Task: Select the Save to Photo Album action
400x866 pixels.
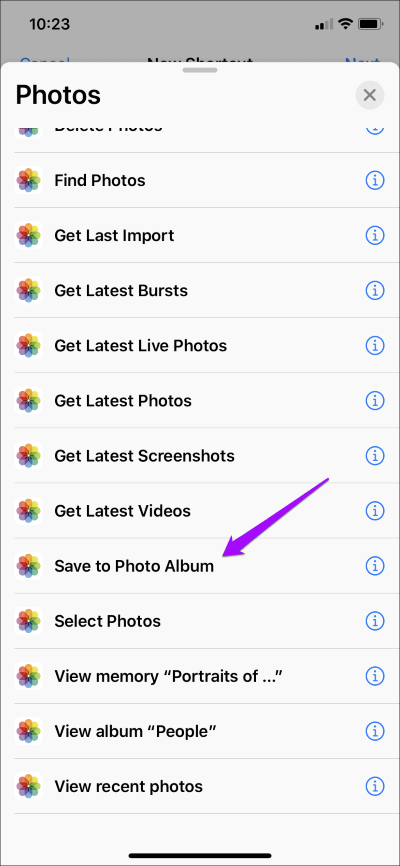Action: 200,566
